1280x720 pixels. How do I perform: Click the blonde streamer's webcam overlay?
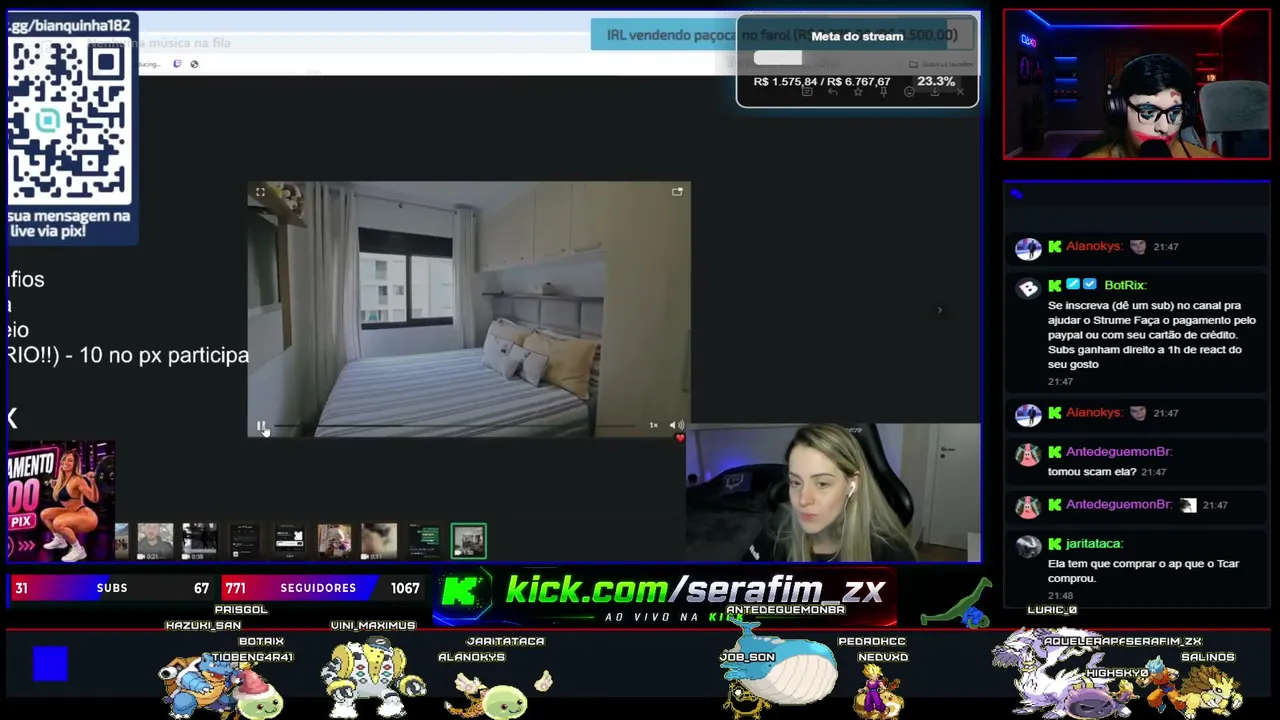click(833, 493)
